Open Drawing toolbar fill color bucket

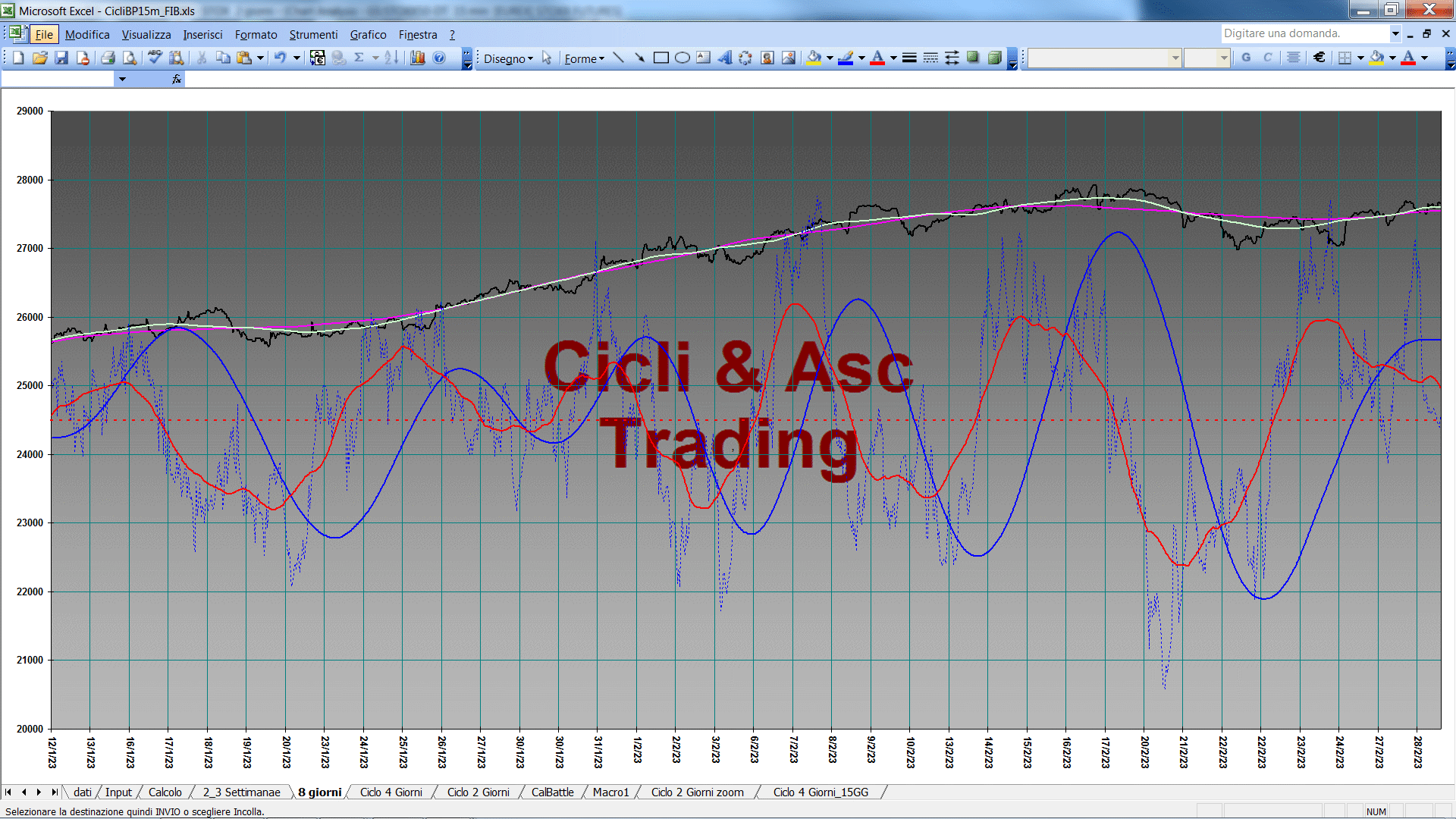point(814,58)
